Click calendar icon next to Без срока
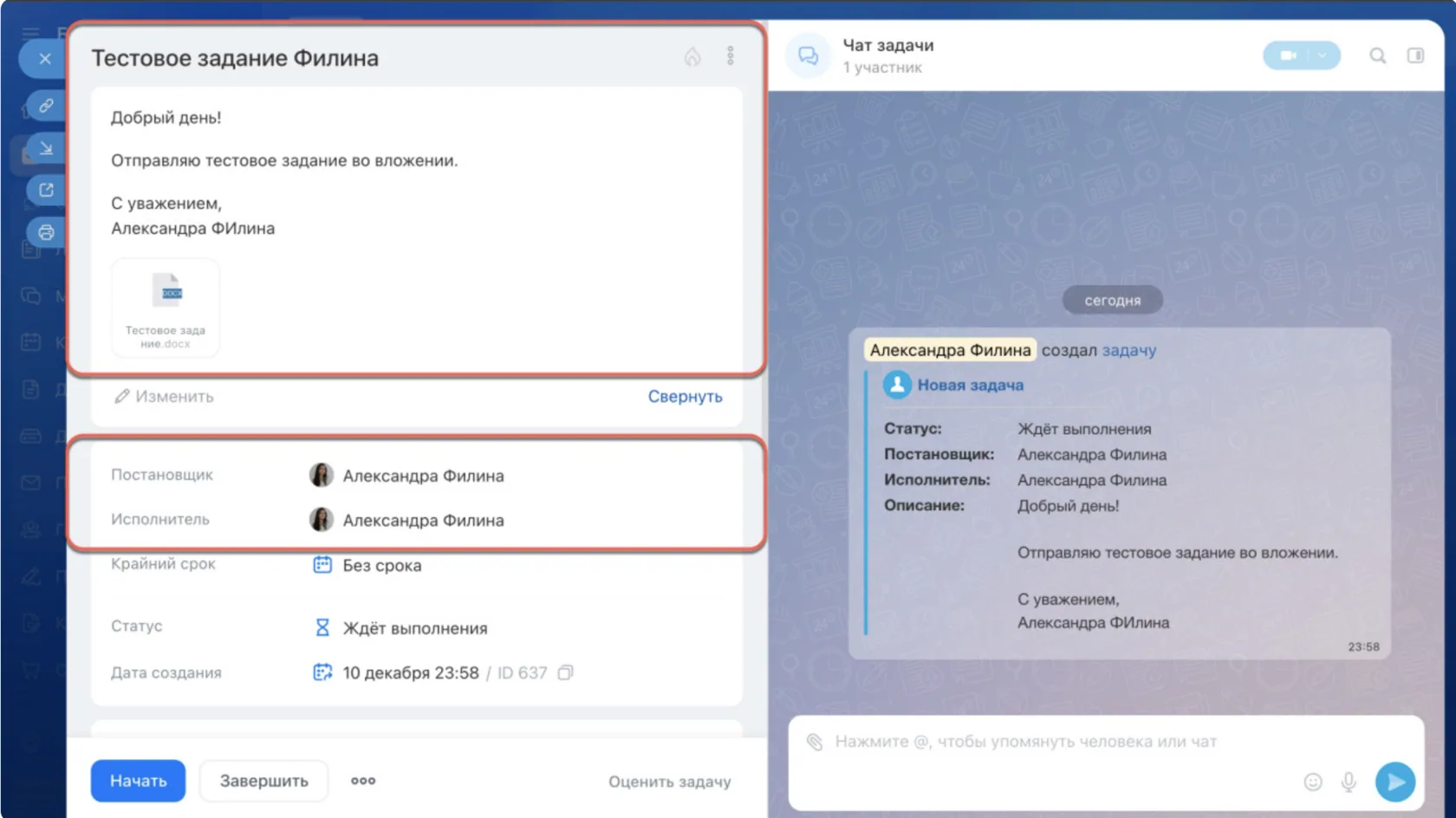Viewport: 1456px width, 818px height. pos(322,565)
